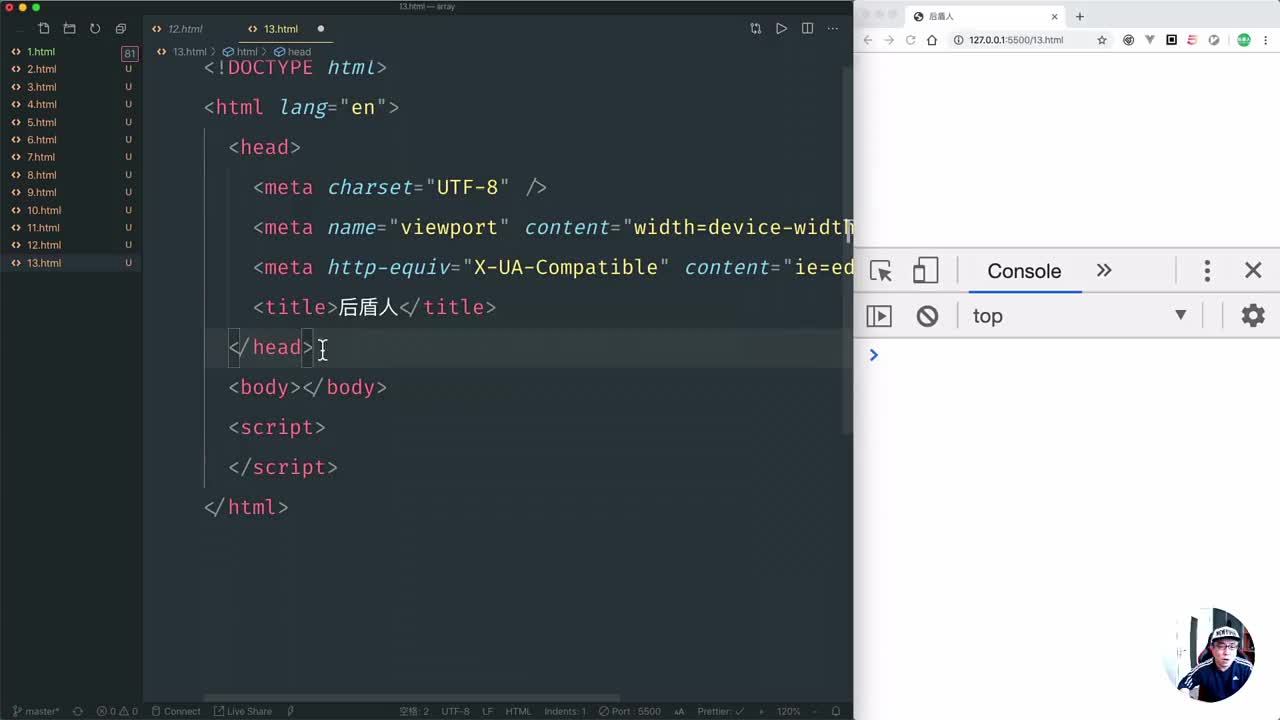This screenshot has width=1280, height=720.
Task: Go back in the browser
Action: click(x=868, y=40)
